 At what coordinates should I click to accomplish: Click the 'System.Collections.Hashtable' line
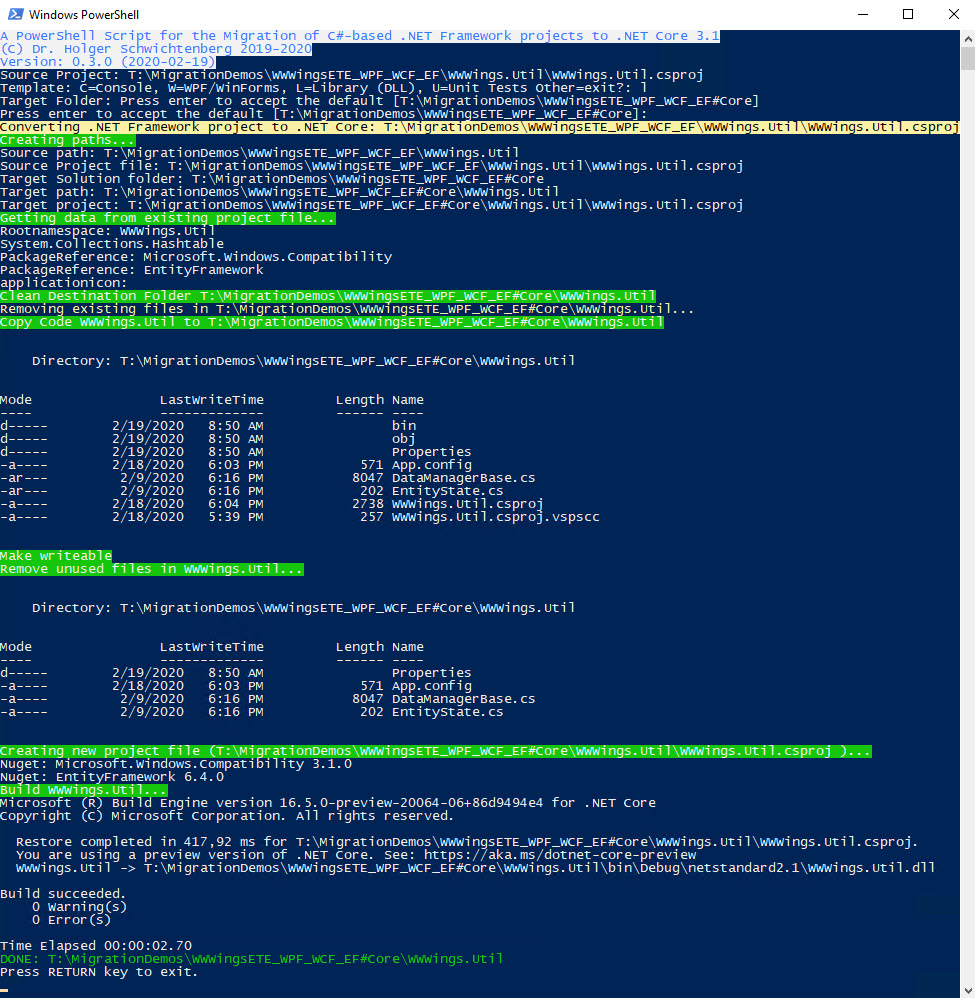(112, 244)
